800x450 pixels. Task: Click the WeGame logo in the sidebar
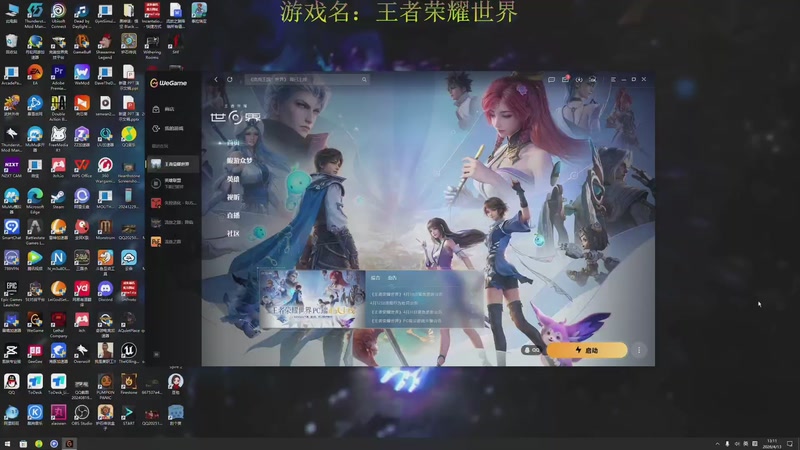click(x=168, y=83)
